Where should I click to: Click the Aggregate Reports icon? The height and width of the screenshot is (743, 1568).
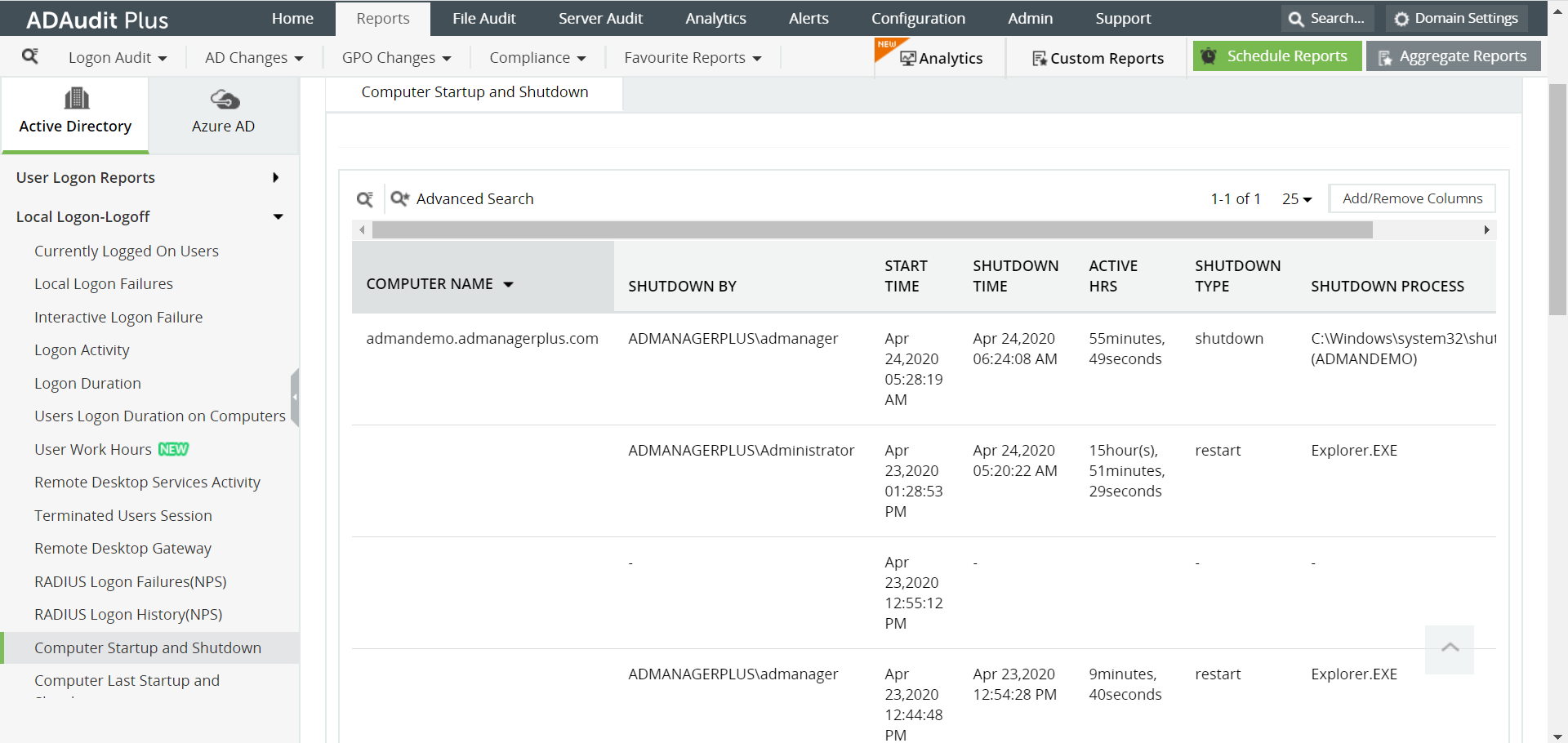click(1385, 56)
